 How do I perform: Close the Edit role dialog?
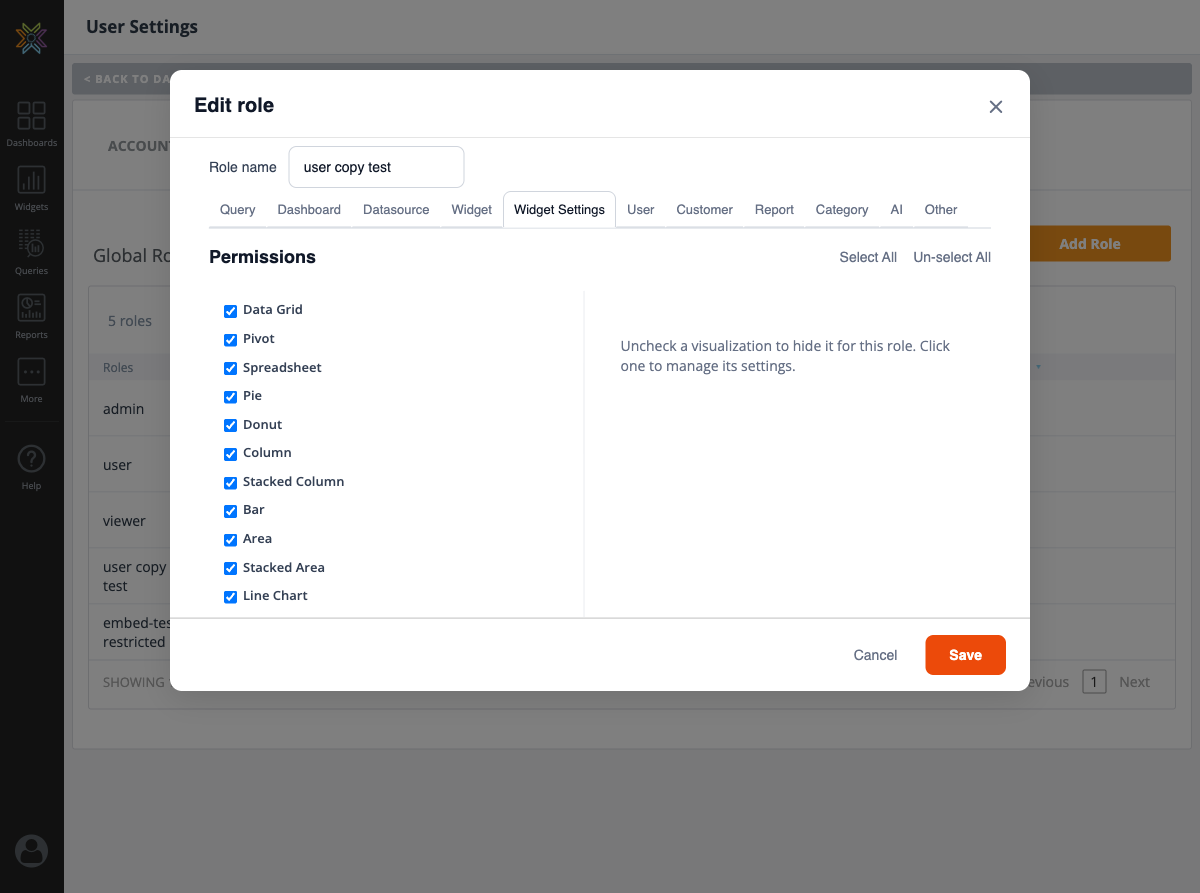pos(995,107)
